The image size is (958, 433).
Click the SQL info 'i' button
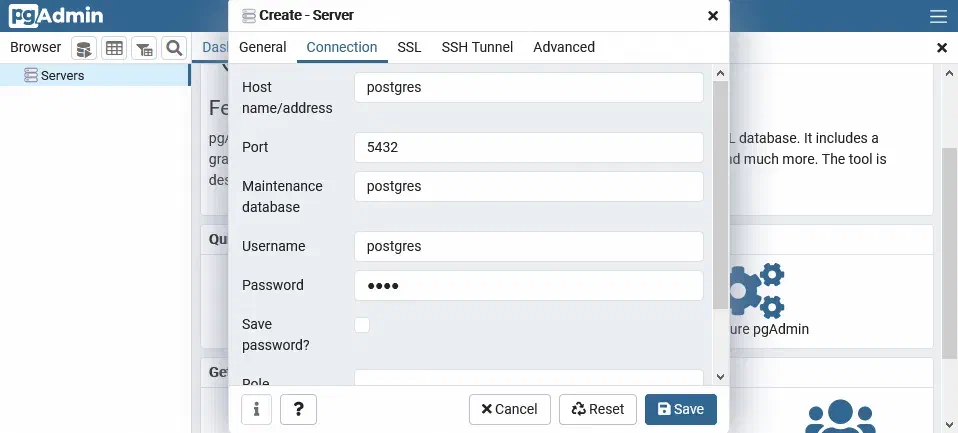tap(257, 409)
